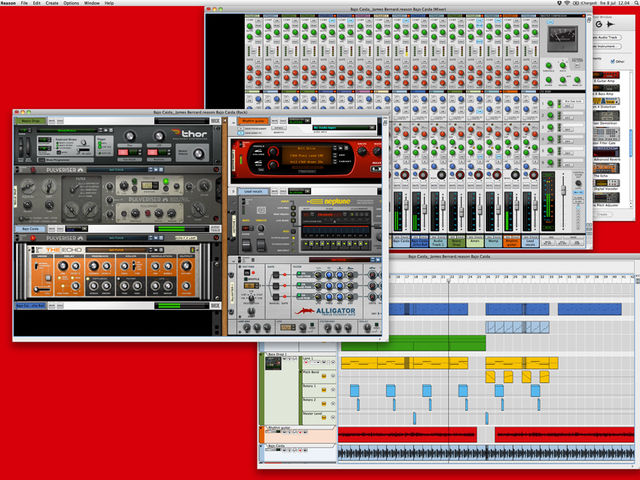This screenshot has width=640, height=480.
Task: Click the Thor synthesizer logo in rack
Action: click(190, 133)
